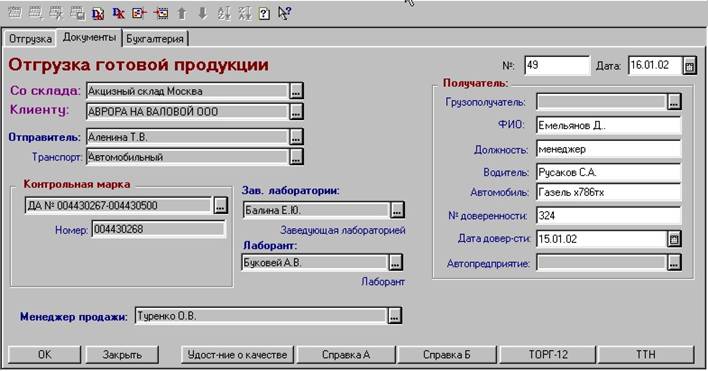Activate the context help pointer icon
The image size is (708, 371).
click(284, 13)
